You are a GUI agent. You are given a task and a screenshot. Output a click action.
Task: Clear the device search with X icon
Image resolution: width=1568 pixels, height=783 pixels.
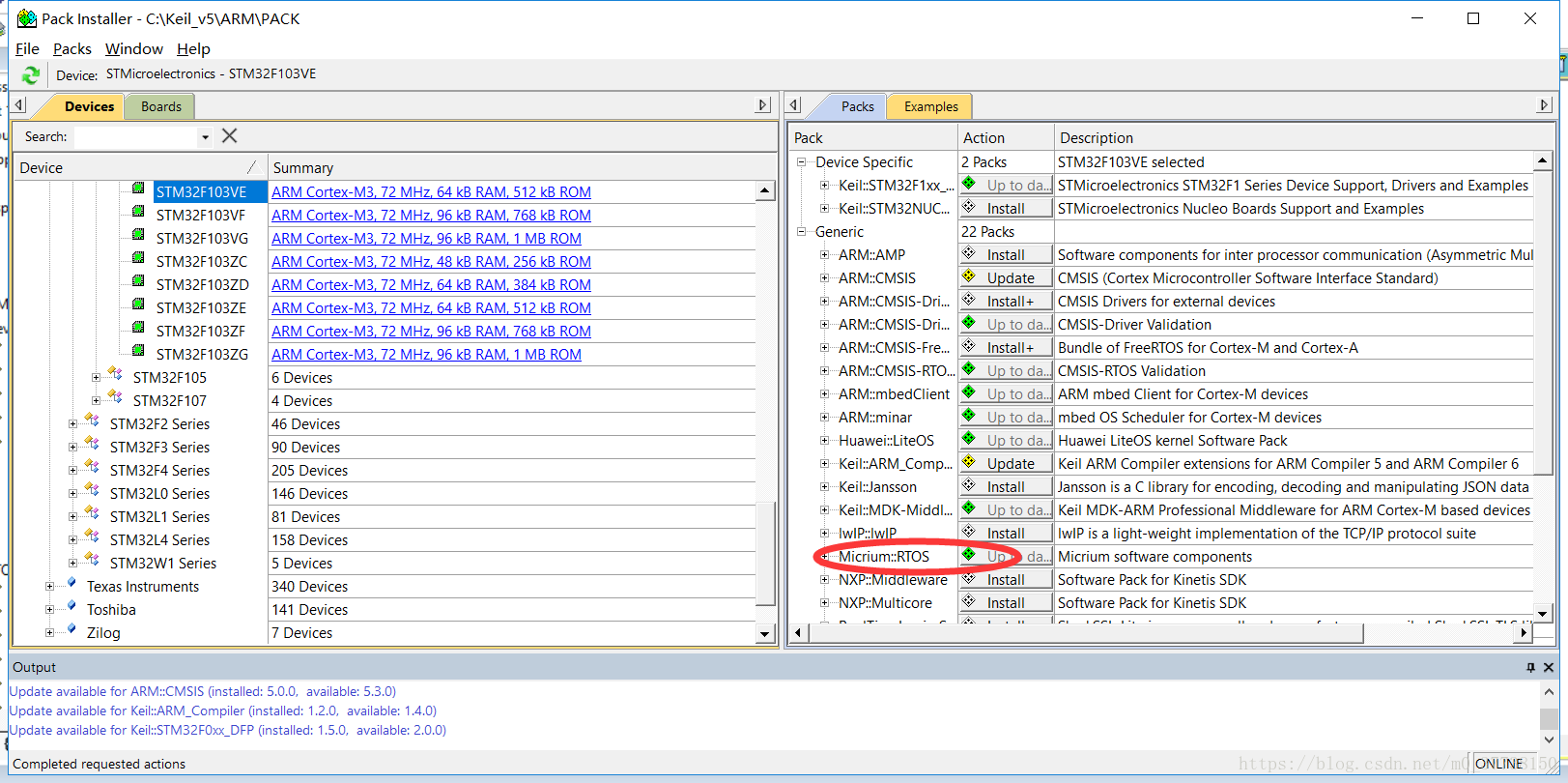pos(229,136)
